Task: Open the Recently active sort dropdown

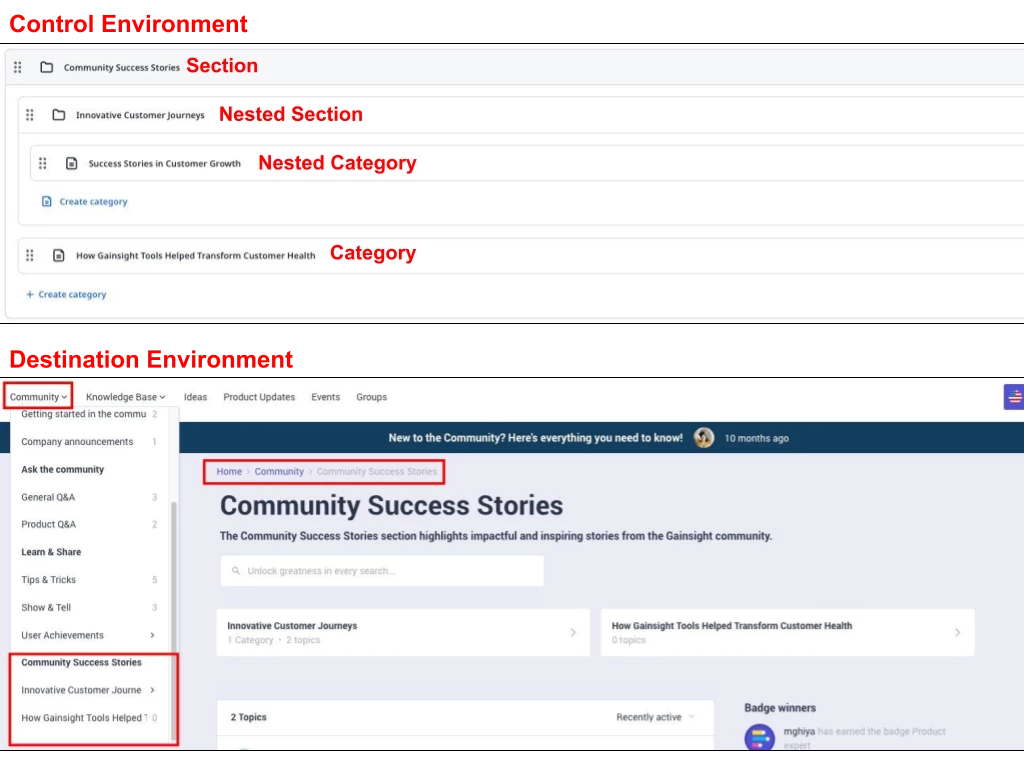Action: 655,717
